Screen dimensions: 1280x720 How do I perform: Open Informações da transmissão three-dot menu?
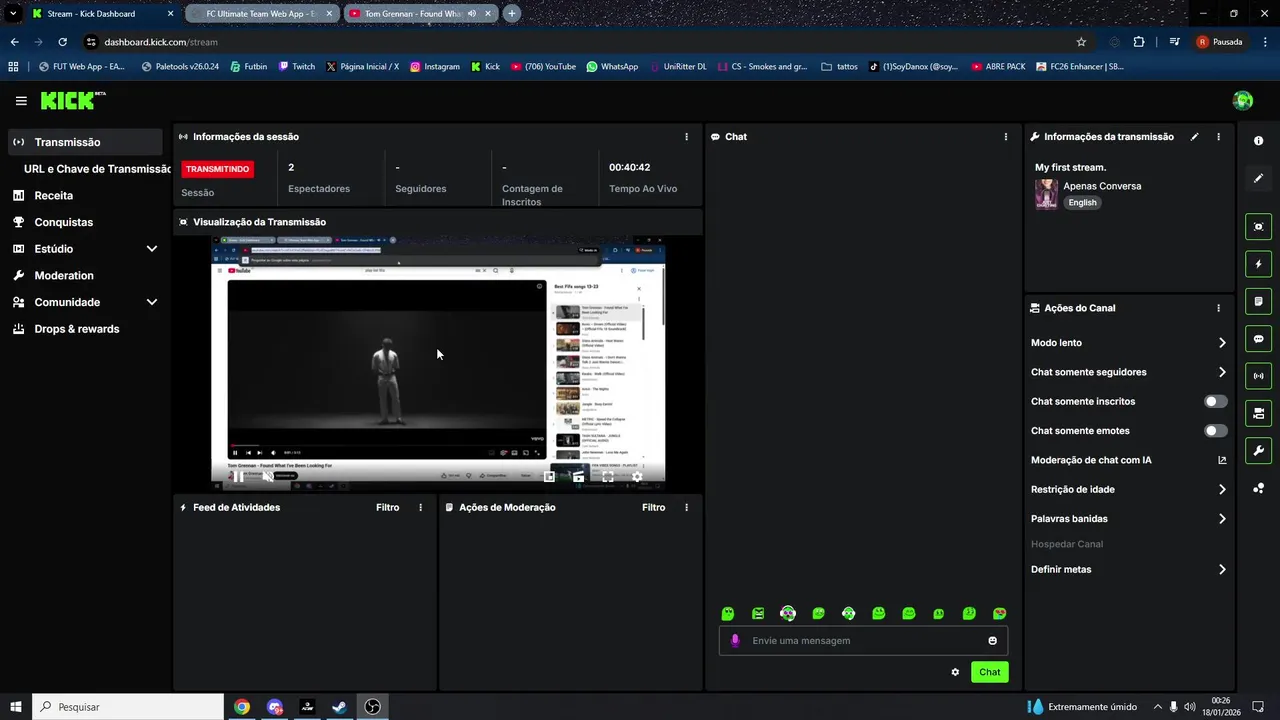coord(1218,137)
